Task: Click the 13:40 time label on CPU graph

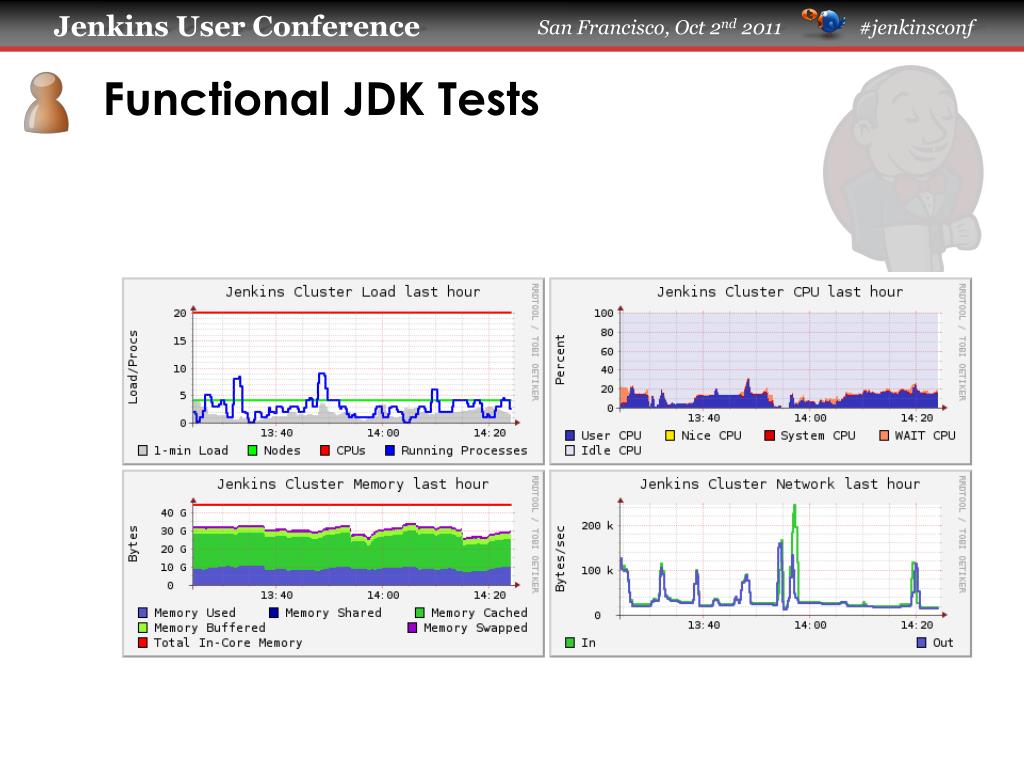Action: (x=703, y=418)
